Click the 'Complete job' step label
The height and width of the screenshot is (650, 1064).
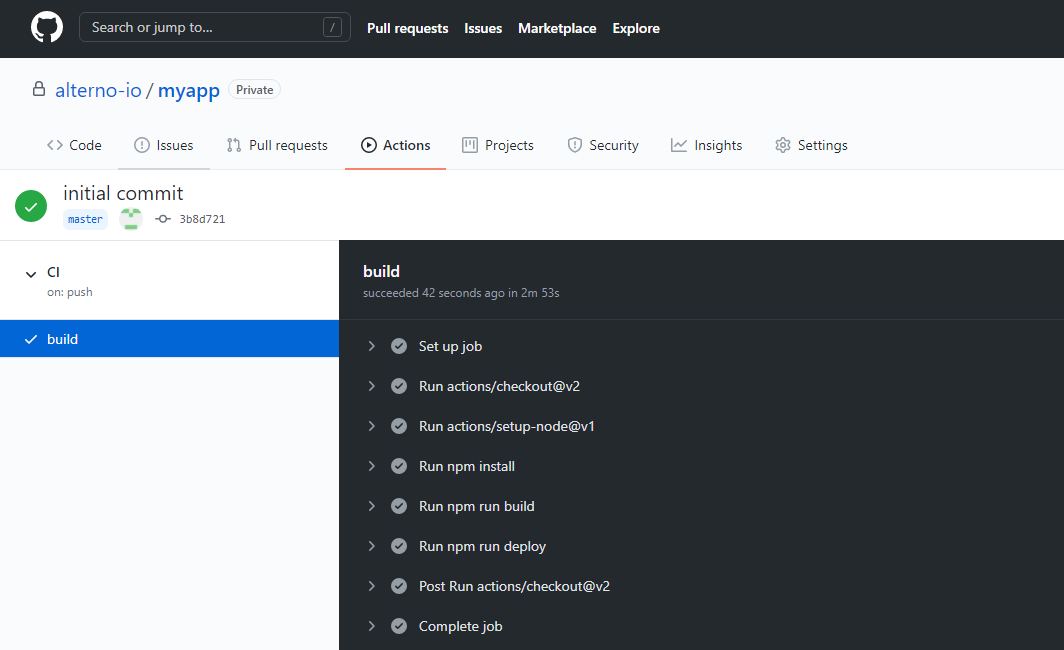(x=461, y=626)
